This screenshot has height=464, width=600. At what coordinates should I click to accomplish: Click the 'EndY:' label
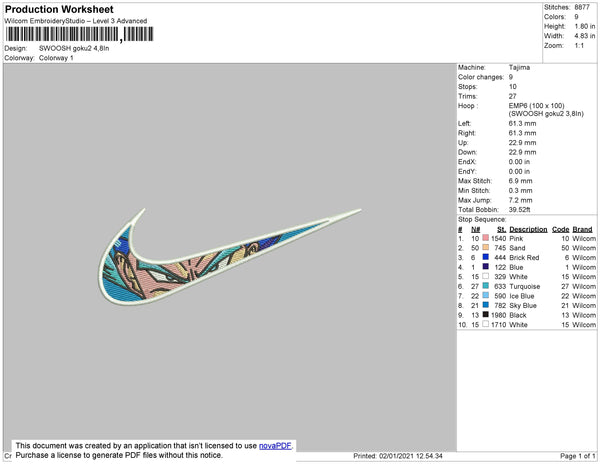(467, 171)
